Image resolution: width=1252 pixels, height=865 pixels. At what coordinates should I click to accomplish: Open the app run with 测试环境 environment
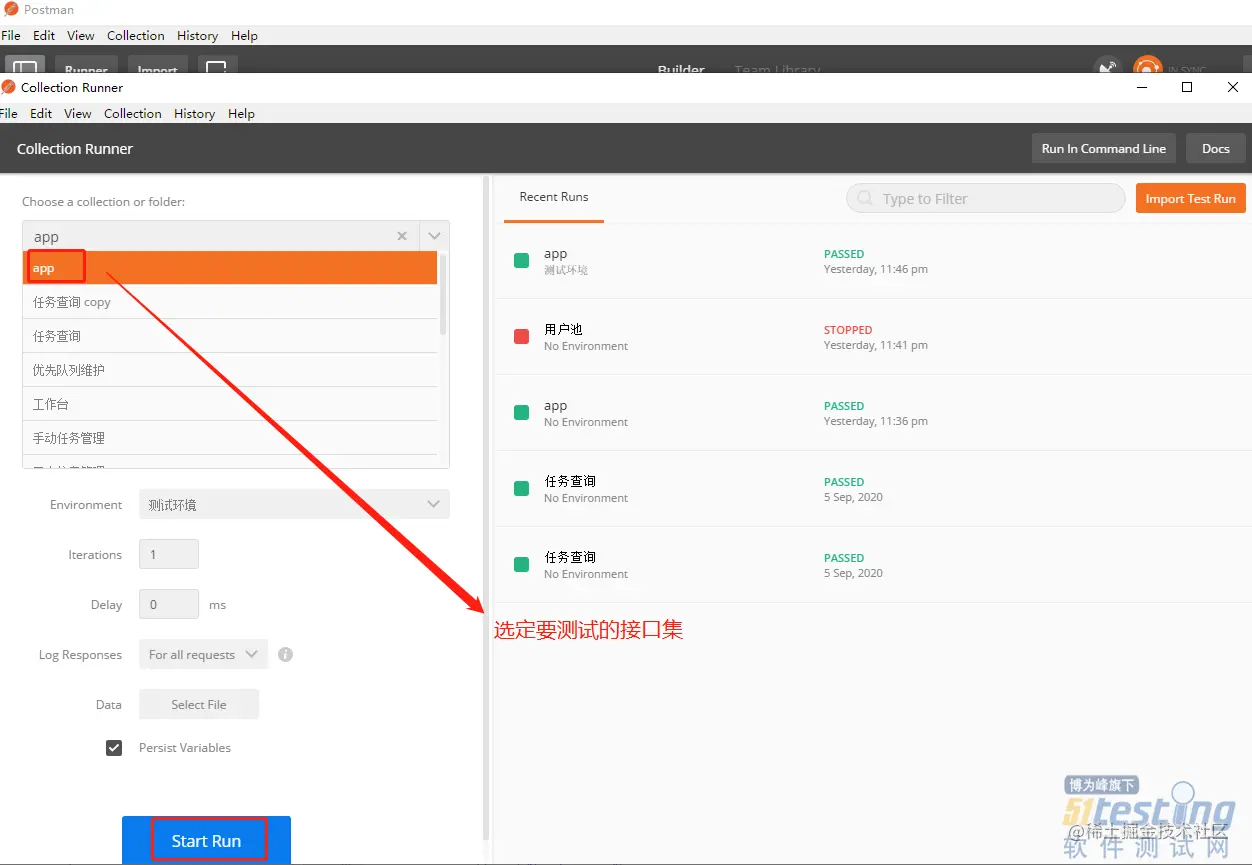tap(872, 261)
